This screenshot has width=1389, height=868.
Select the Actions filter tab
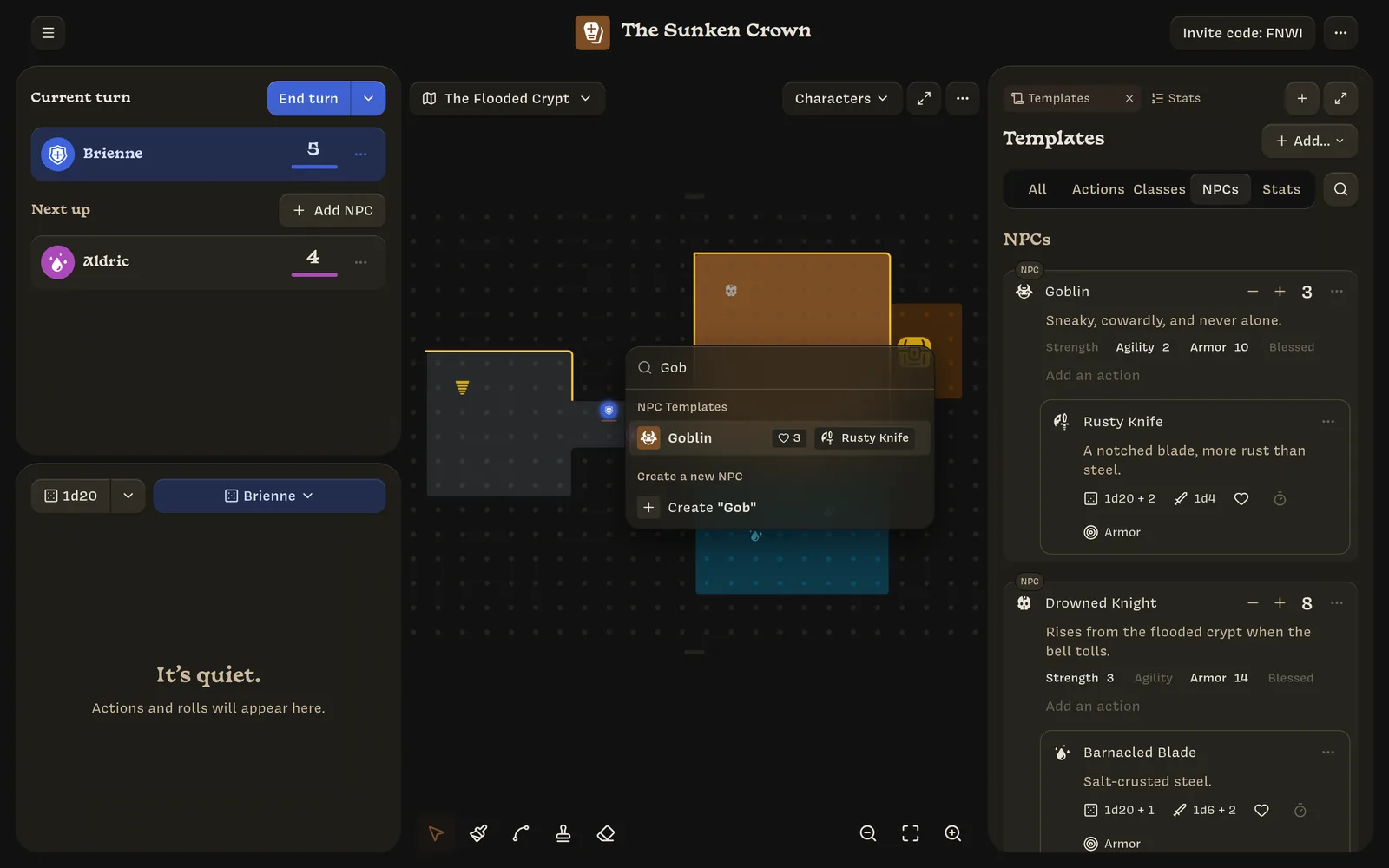click(1097, 189)
